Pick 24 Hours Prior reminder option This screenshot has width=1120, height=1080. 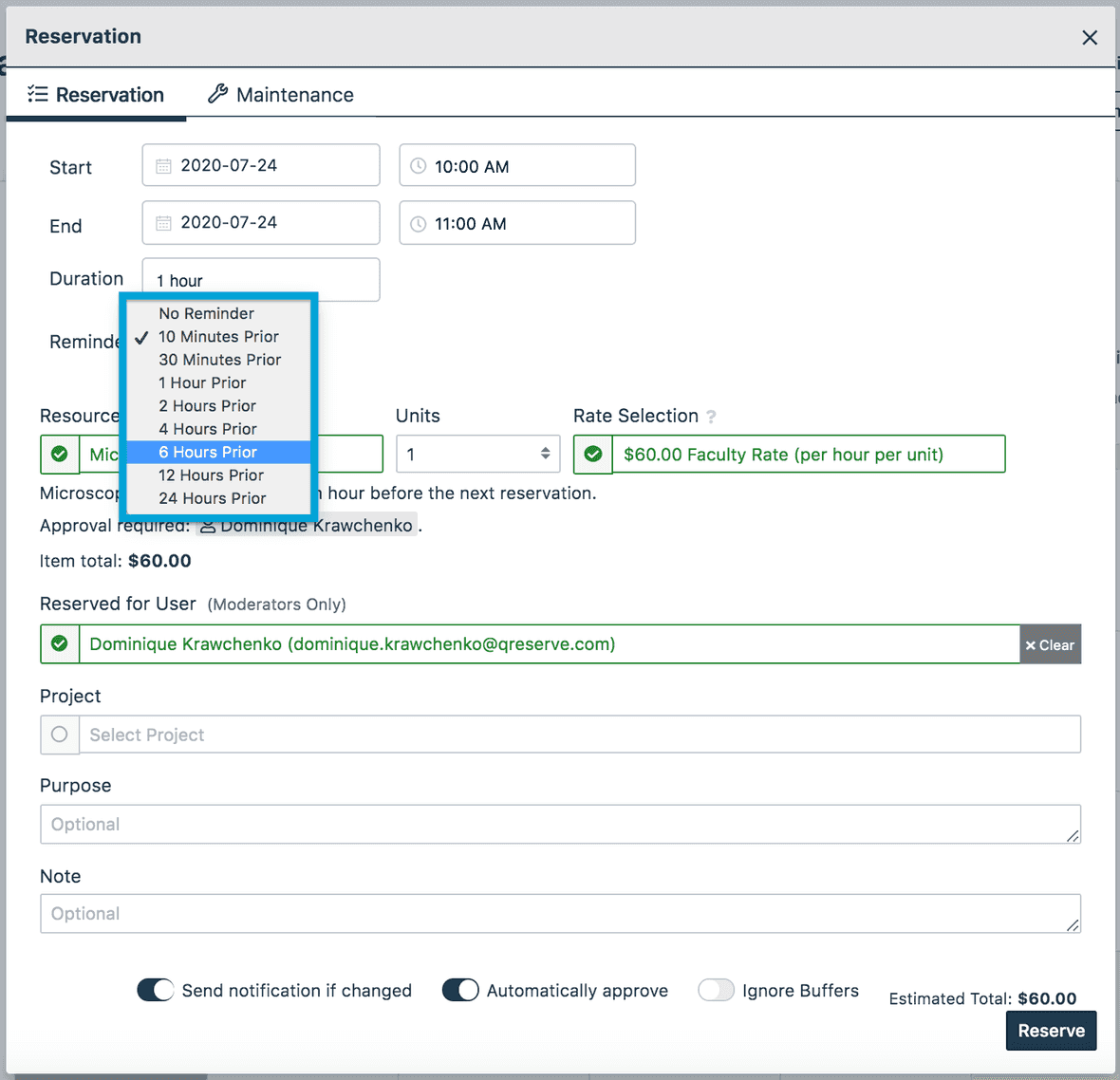212,498
